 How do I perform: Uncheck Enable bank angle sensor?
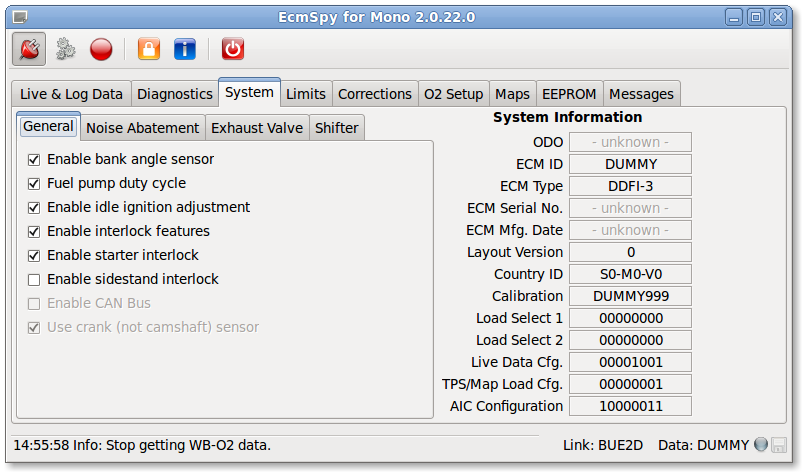point(34,160)
